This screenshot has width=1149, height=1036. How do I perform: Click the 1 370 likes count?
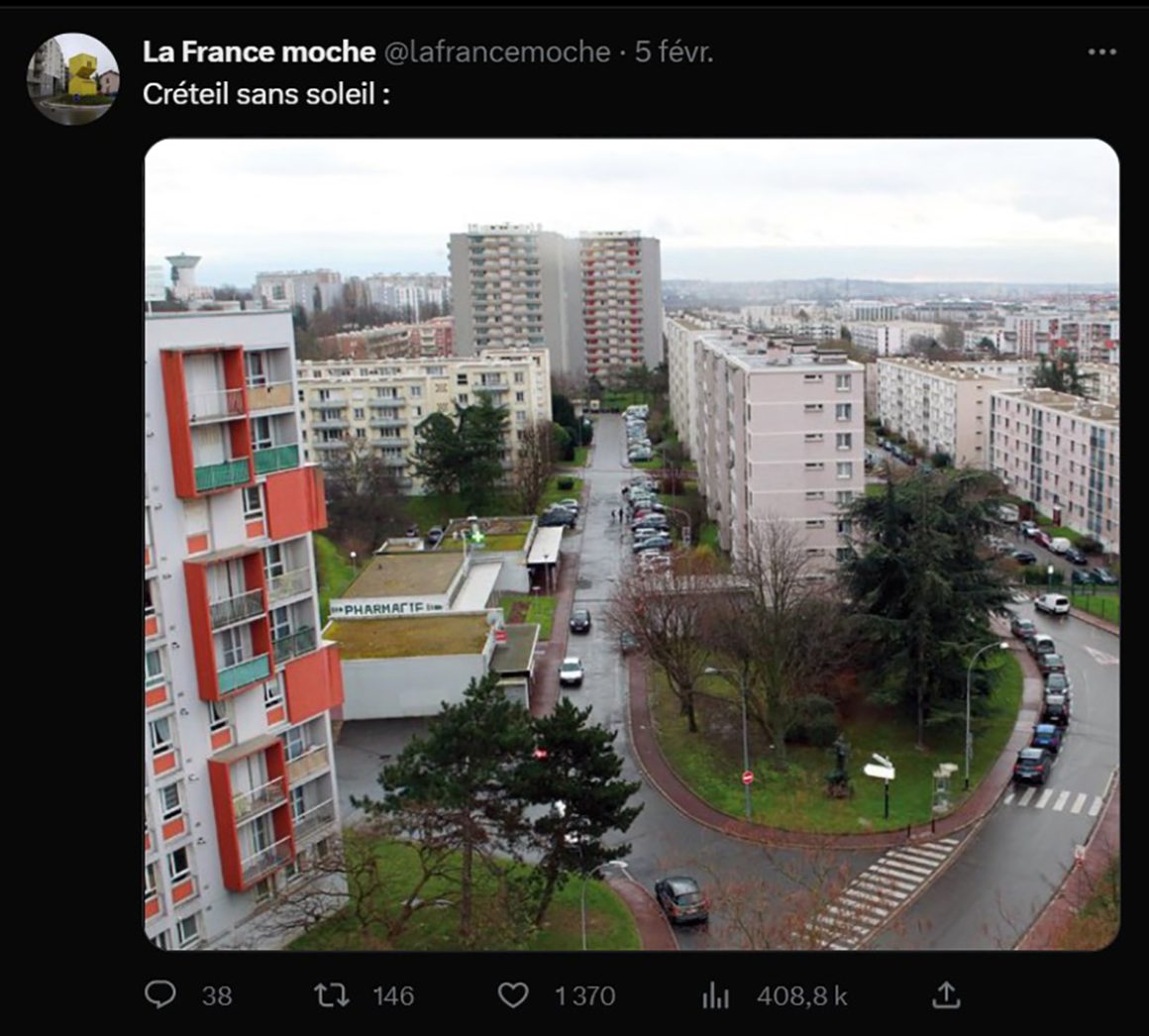584,995
